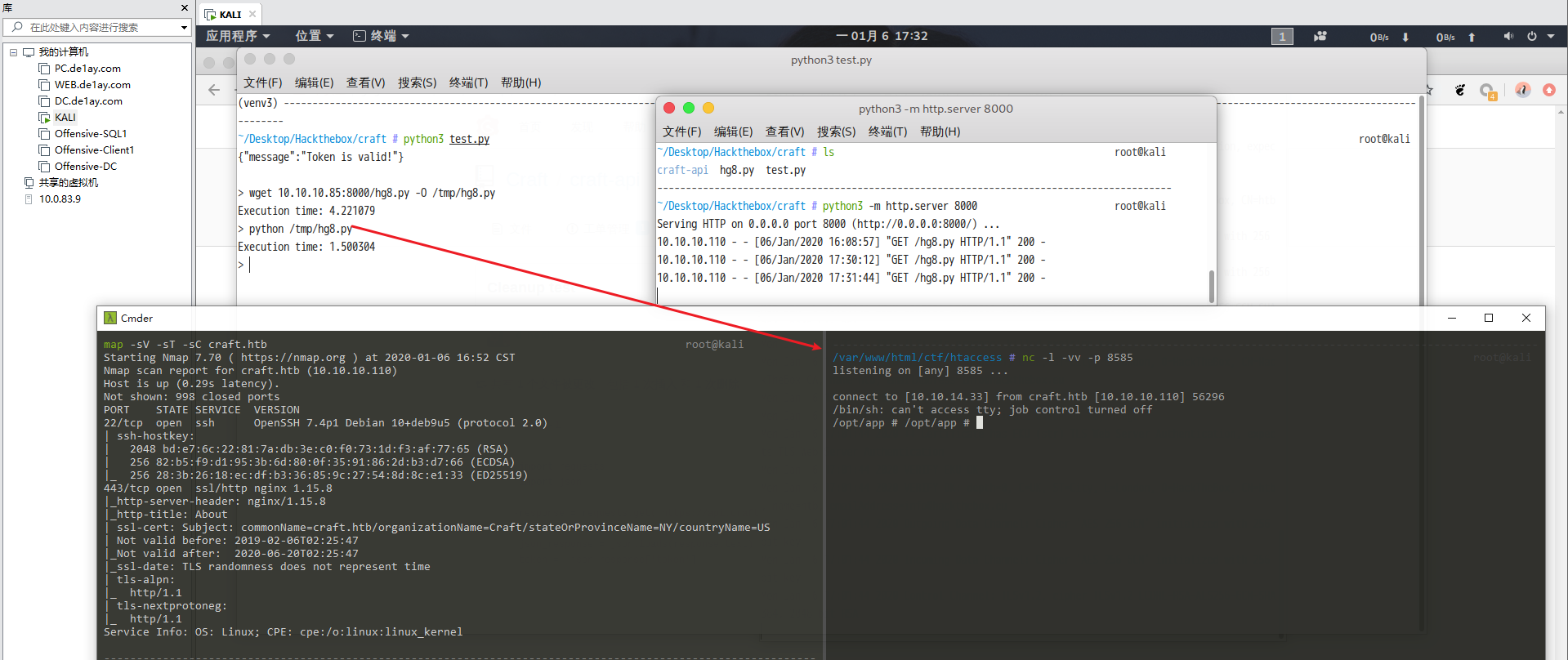Click the power icon in top bar
This screenshot has height=660, width=1568.
pyautogui.click(x=1532, y=36)
